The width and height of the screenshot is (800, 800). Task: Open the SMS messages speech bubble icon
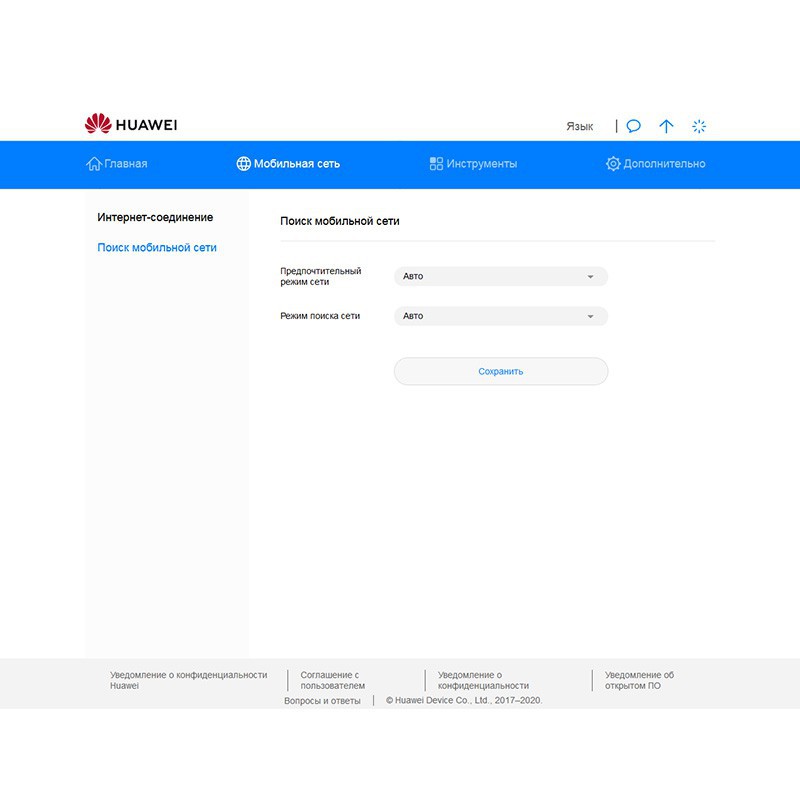point(634,126)
